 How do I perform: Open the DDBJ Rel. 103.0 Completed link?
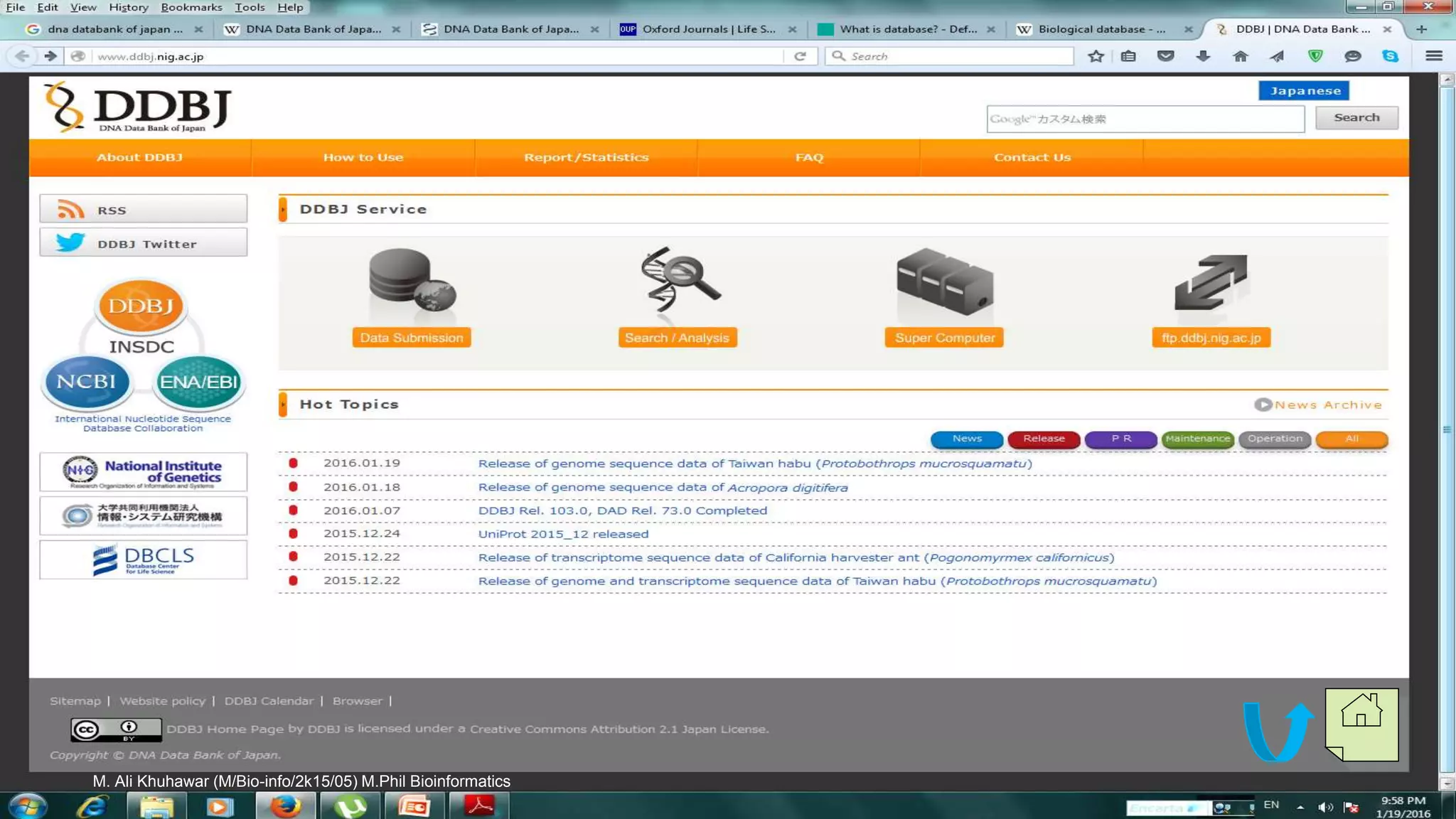pyautogui.click(x=622, y=510)
